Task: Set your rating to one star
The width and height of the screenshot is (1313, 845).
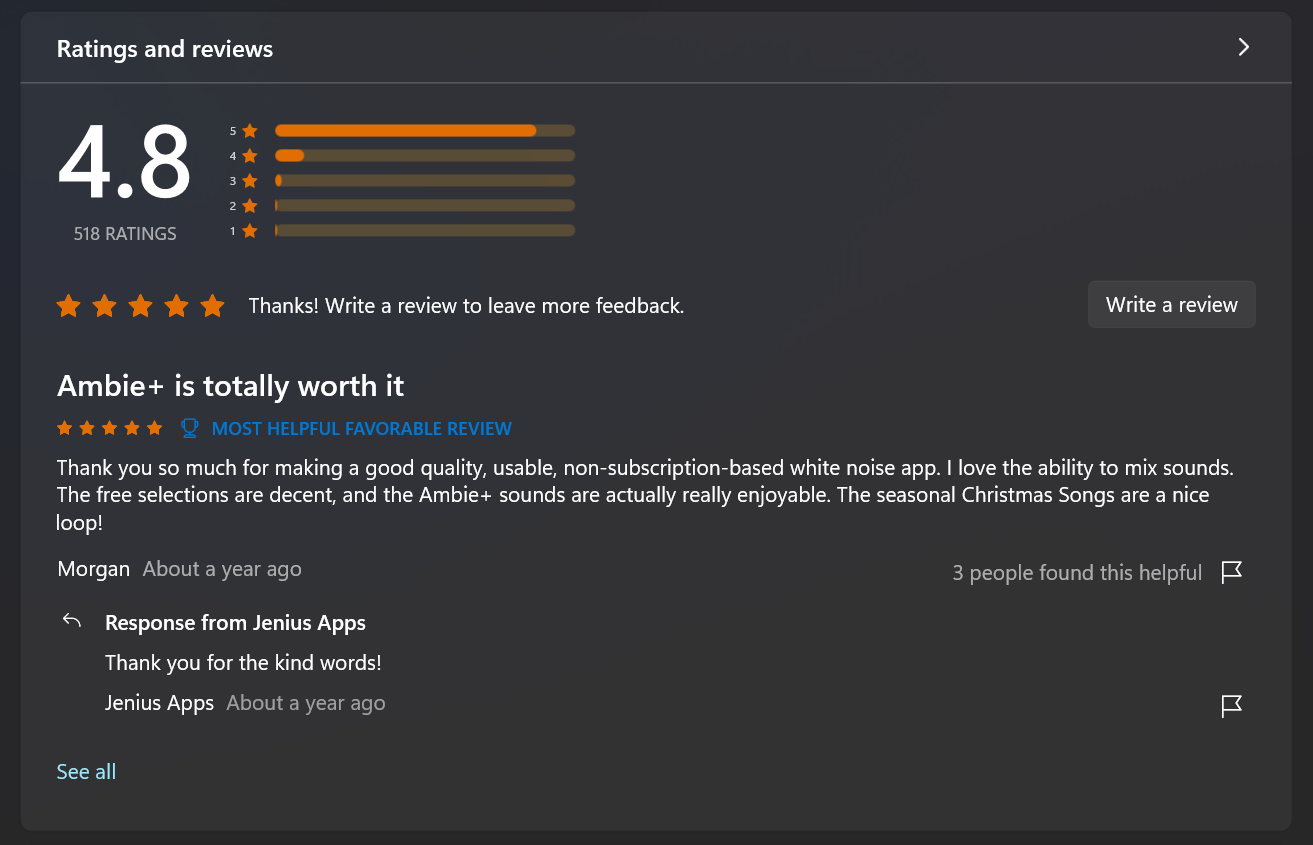Action: tap(68, 306)
